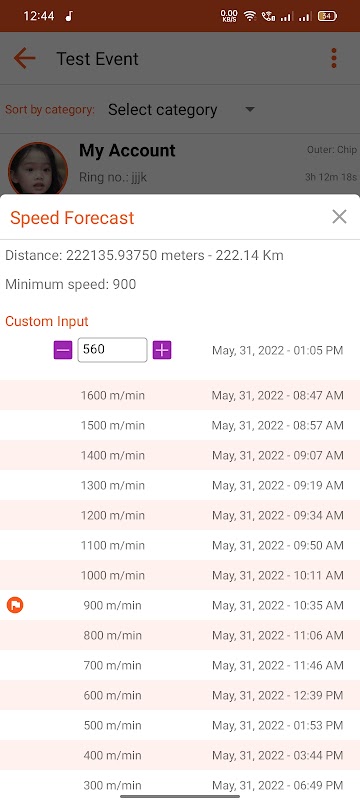The image size is (360, 800).
Task: Click the custom input field showing 560
Action: (x=112, y=350)
